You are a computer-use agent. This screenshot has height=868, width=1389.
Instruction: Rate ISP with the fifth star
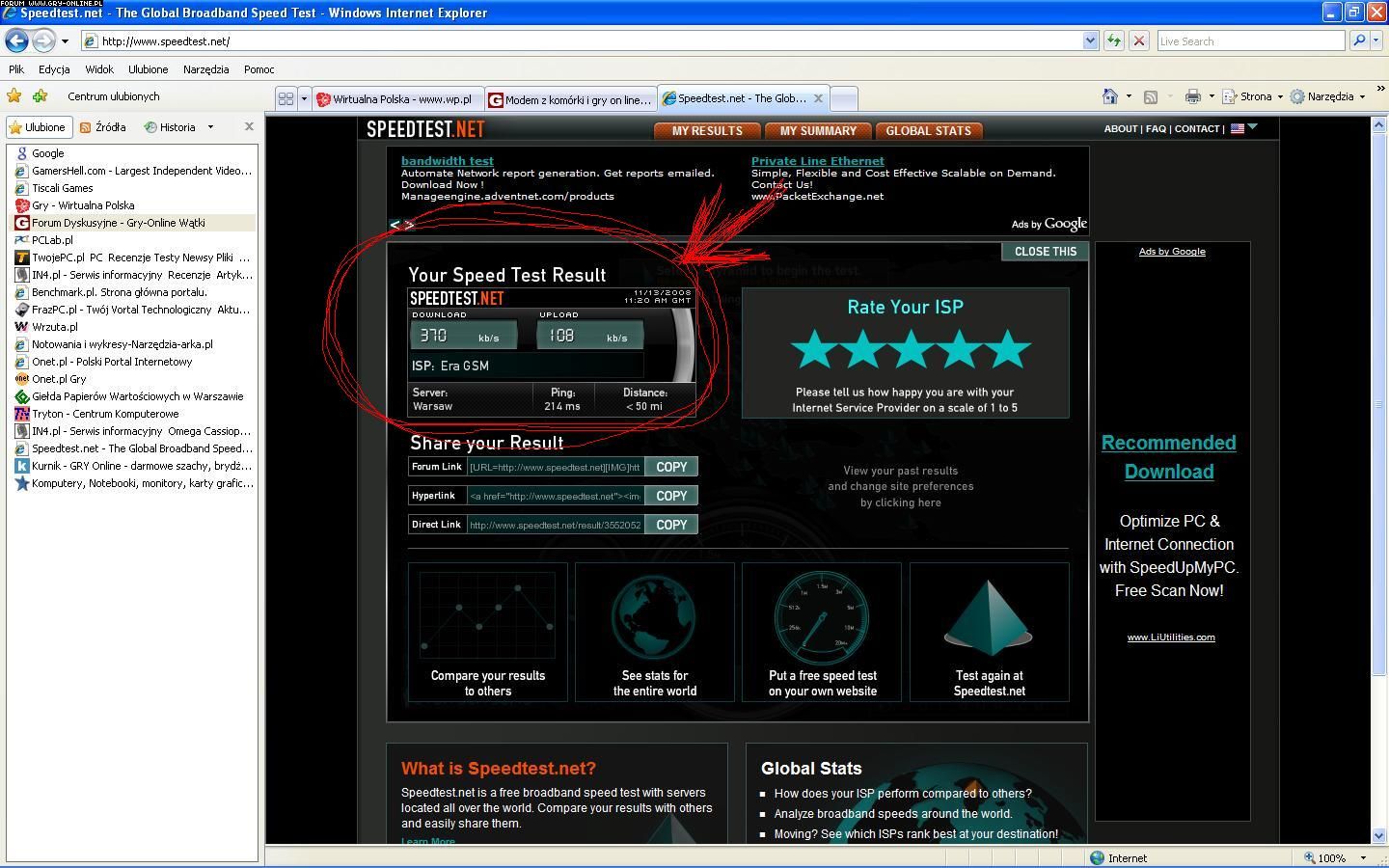(x=1008, y=349)
